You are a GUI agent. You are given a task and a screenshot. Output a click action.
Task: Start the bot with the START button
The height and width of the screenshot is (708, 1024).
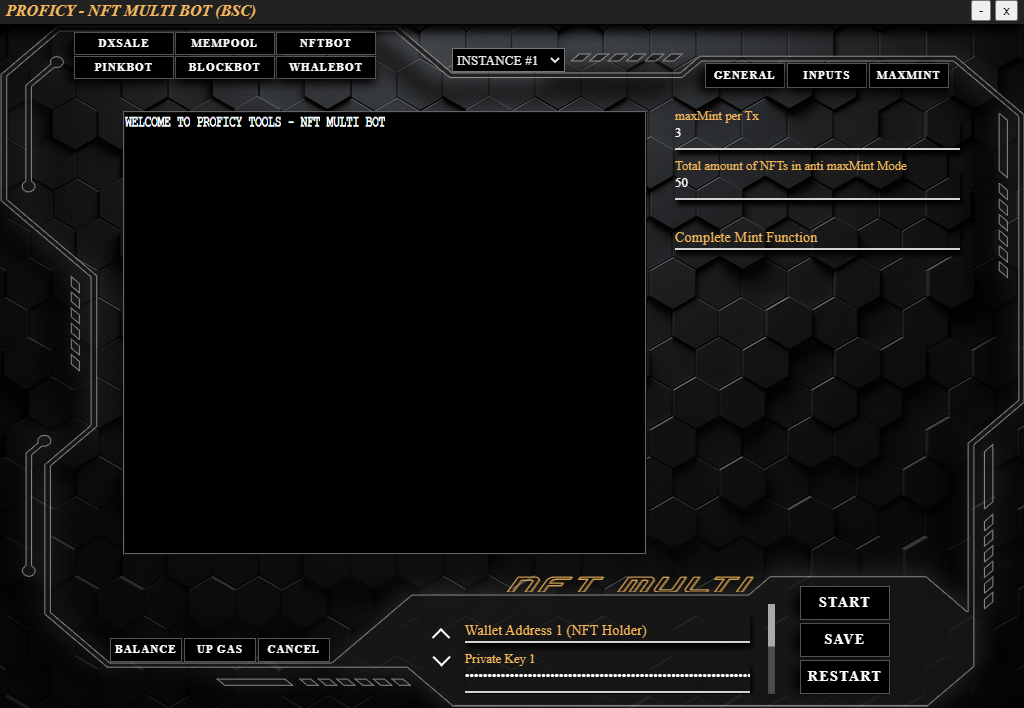coord(844,602)
